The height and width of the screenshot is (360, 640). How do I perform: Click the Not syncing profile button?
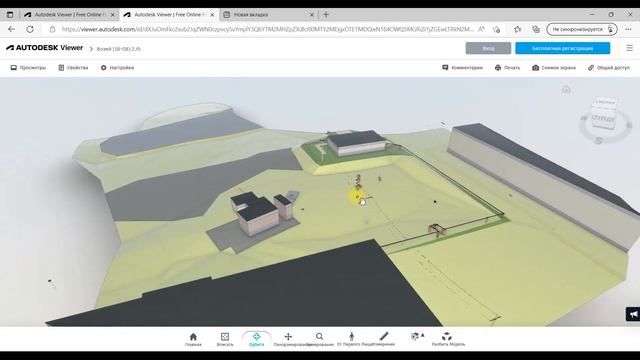(582, 29)
